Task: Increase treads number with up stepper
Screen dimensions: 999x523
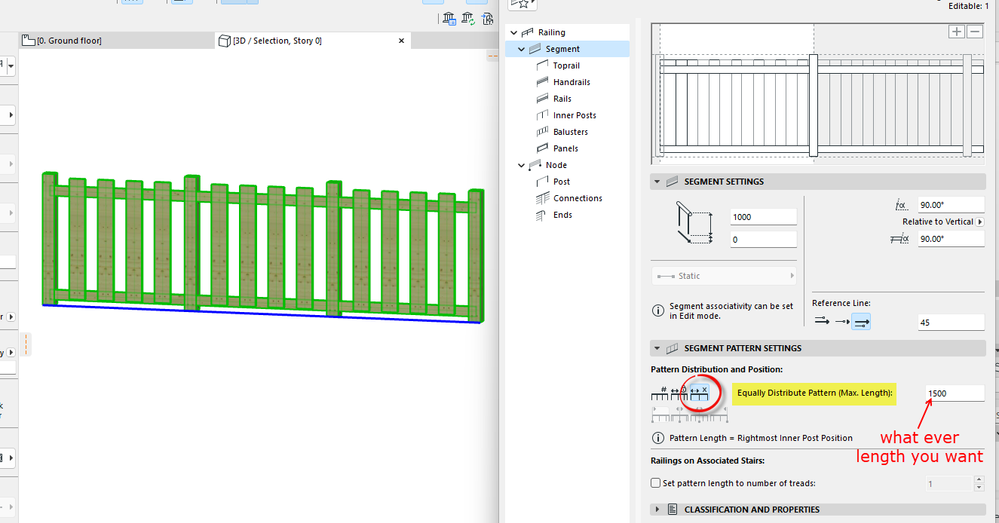Action: click(979, 480)
